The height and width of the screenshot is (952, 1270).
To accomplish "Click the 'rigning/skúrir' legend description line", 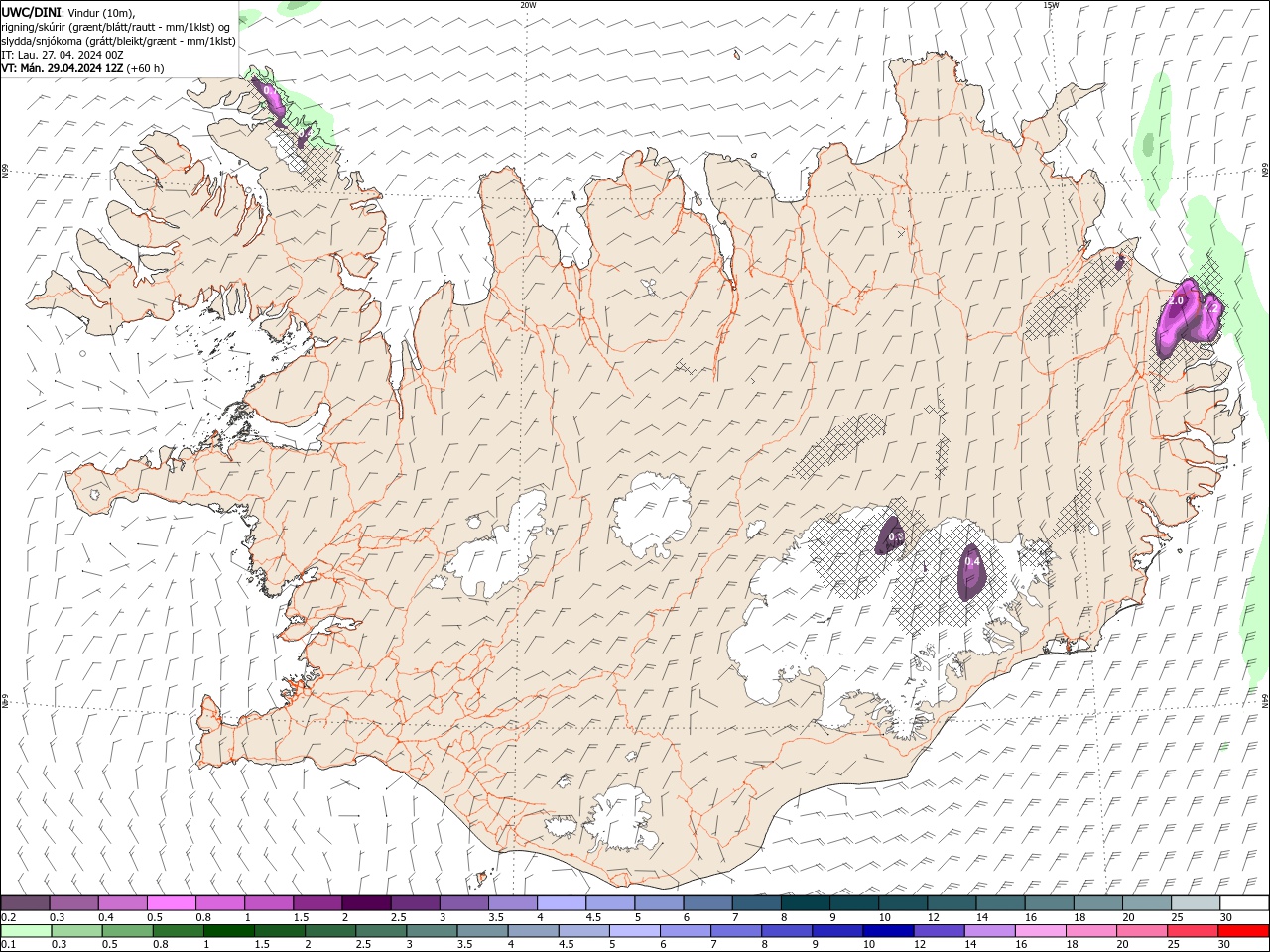I will (117, 26).
